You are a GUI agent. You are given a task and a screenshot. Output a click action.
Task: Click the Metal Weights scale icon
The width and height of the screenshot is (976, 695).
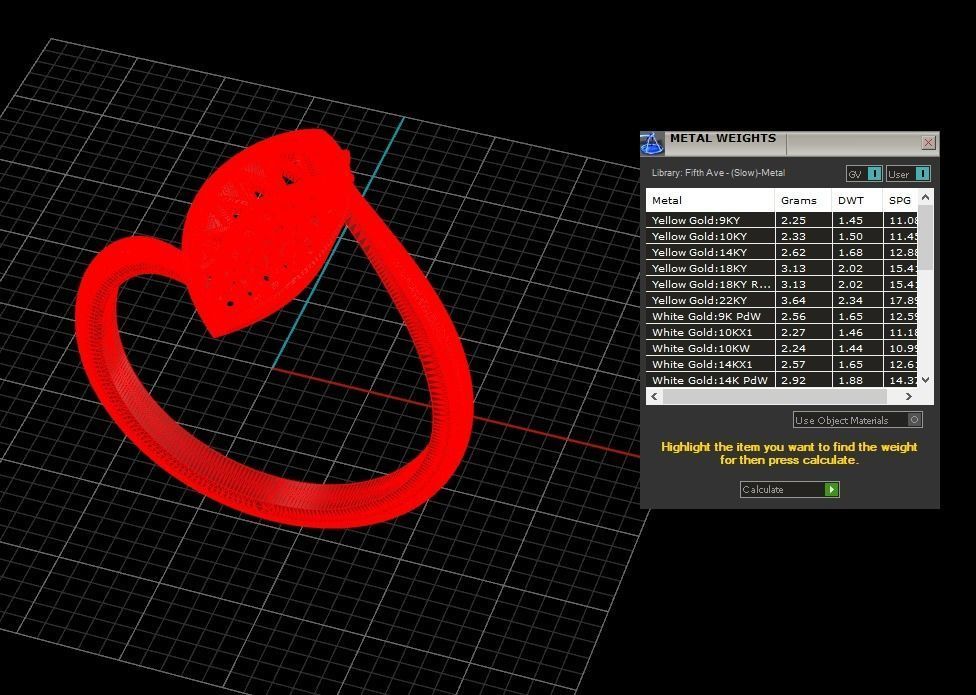[652, 144]
